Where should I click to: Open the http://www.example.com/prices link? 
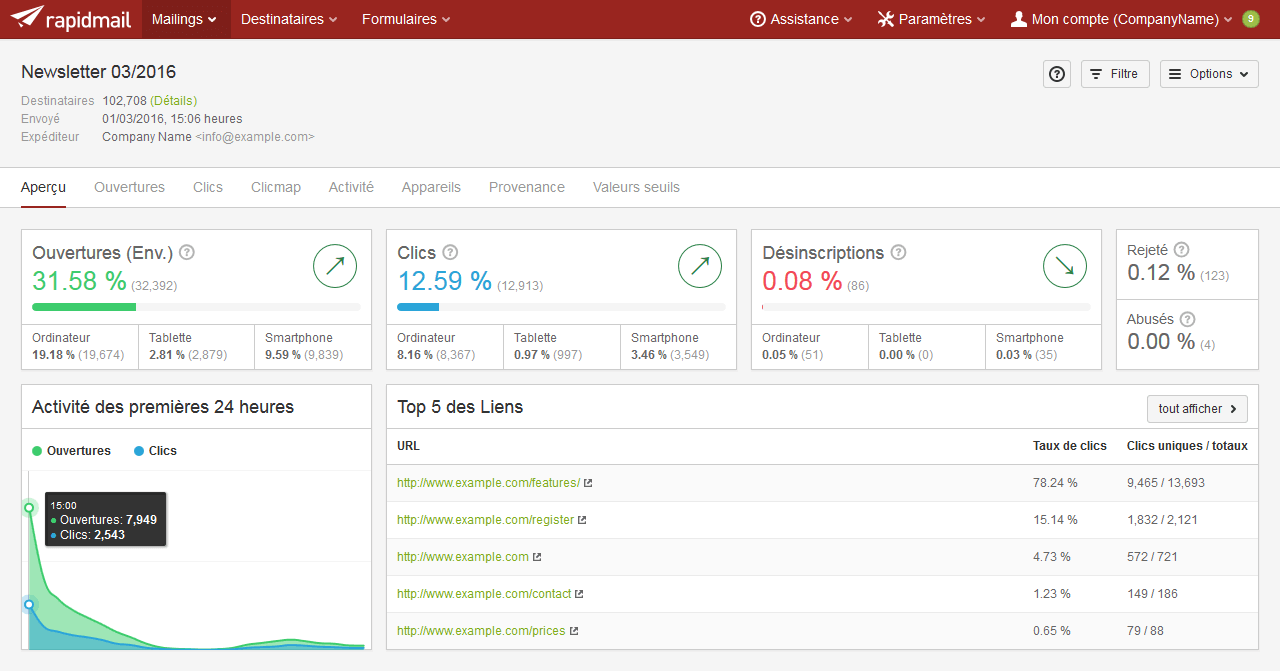481,631
